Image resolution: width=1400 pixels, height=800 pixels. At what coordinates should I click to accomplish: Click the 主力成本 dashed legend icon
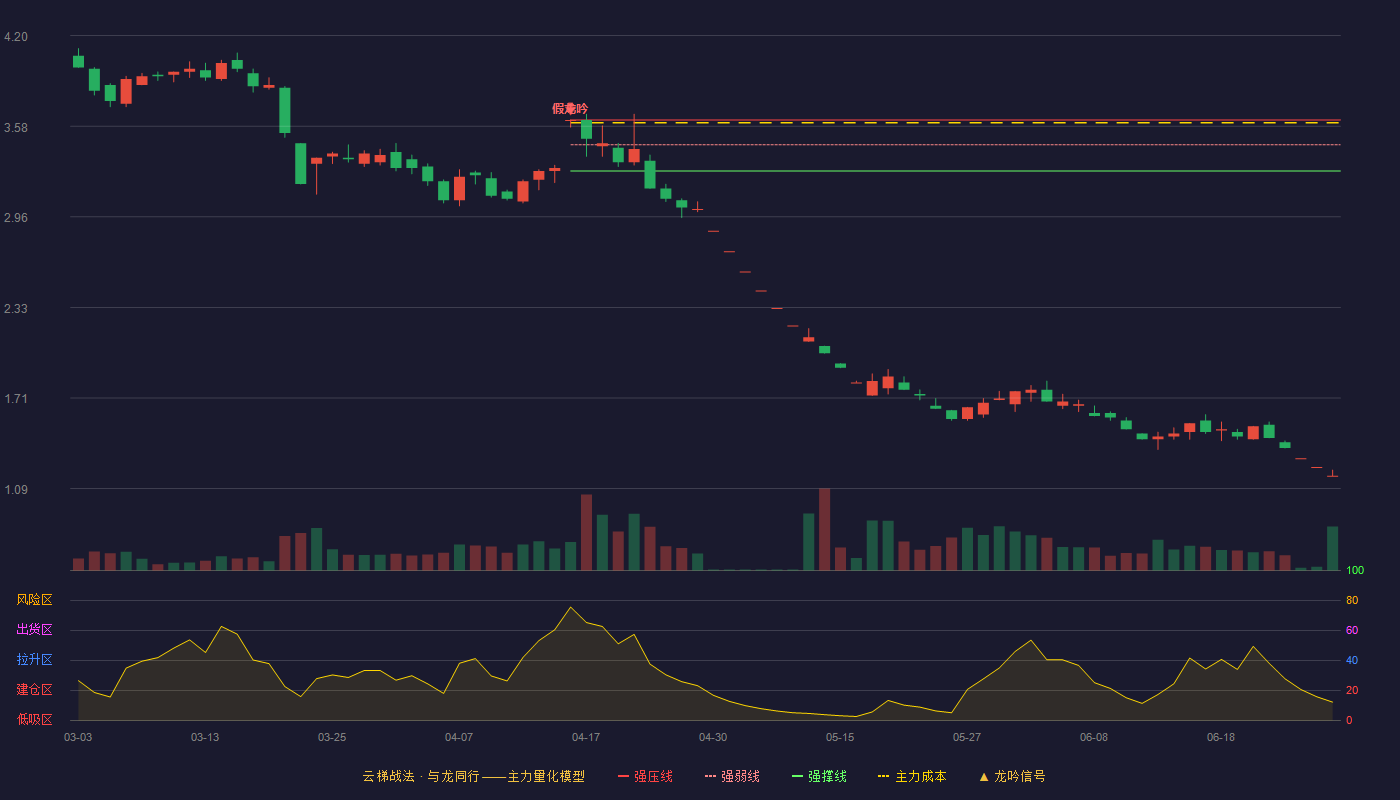pos(883,776)
